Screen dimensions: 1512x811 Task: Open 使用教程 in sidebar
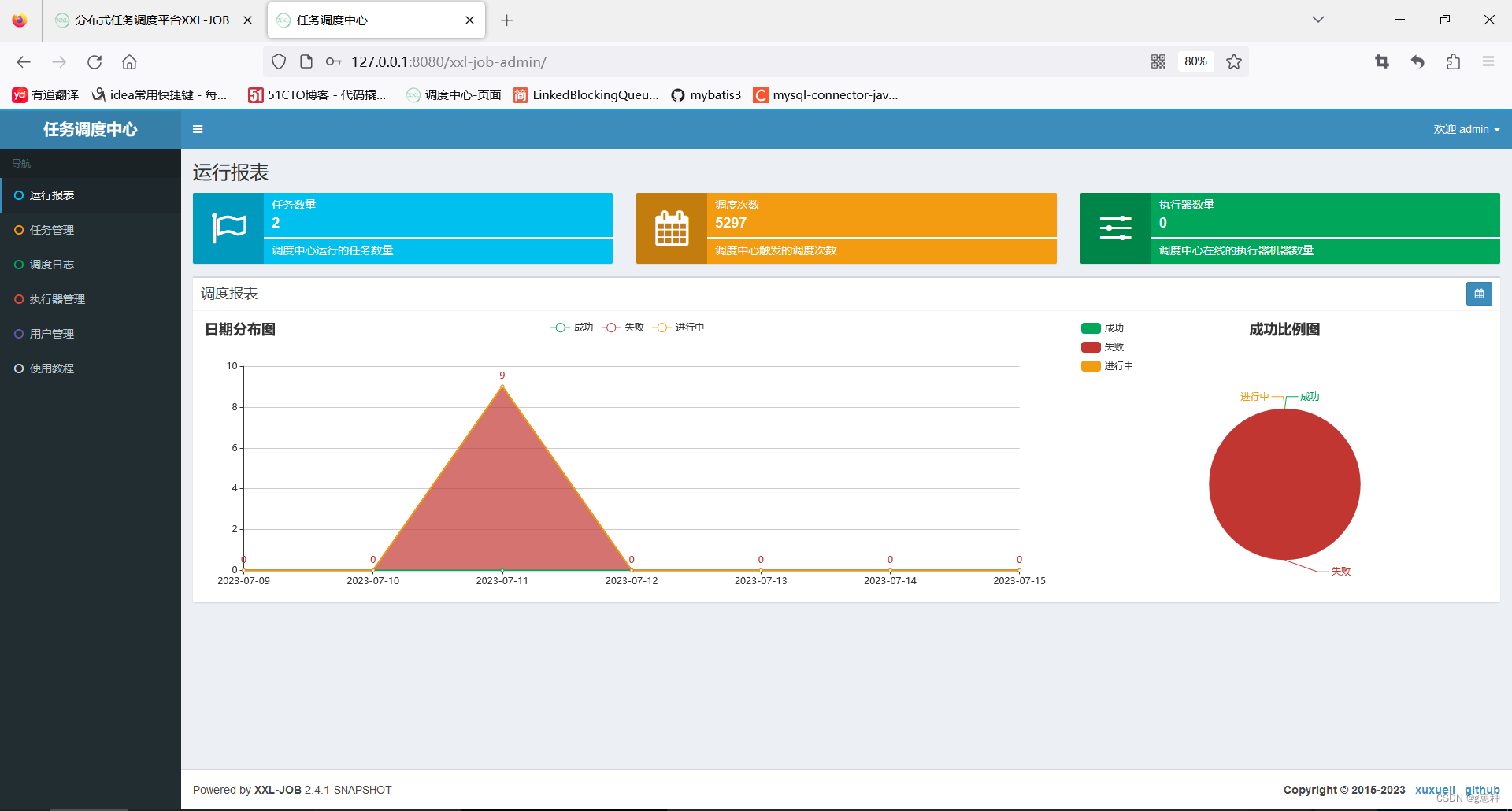coord(91,368)
